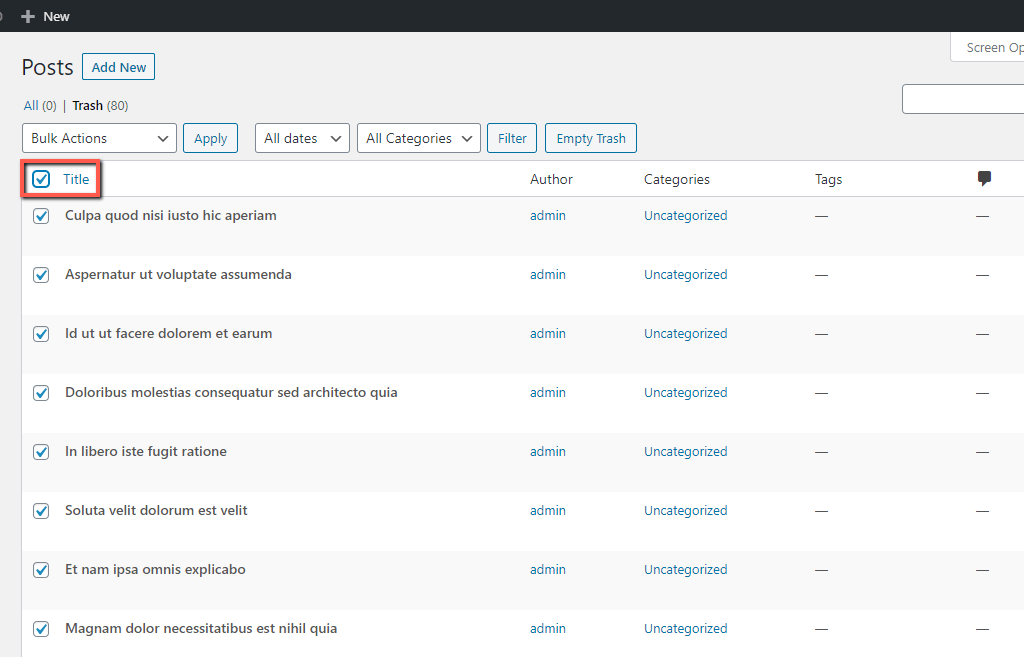Image resolution: width=1024 pixels, height=657 pixels.
Task: Untick the 'Soluta velit dolorum est velit' checkbox
Action: tap(41, 511)
